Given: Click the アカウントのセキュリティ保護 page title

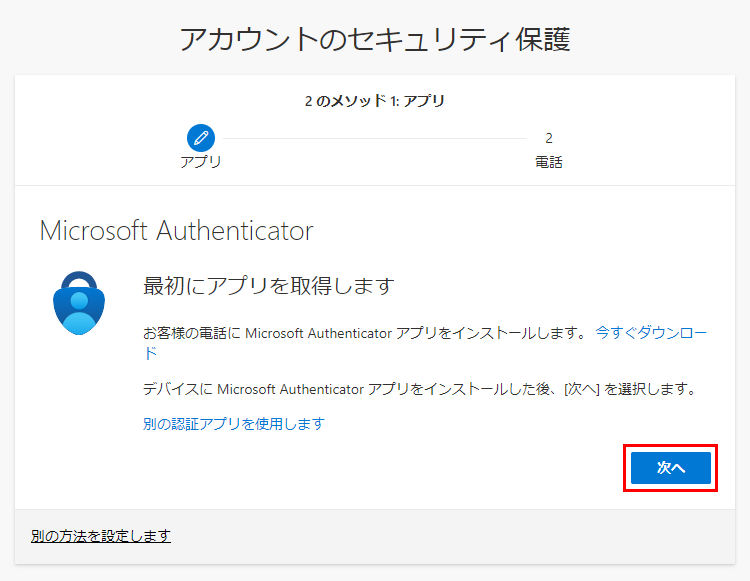Looking at the screenshot, I should click(x=375, y=40).
